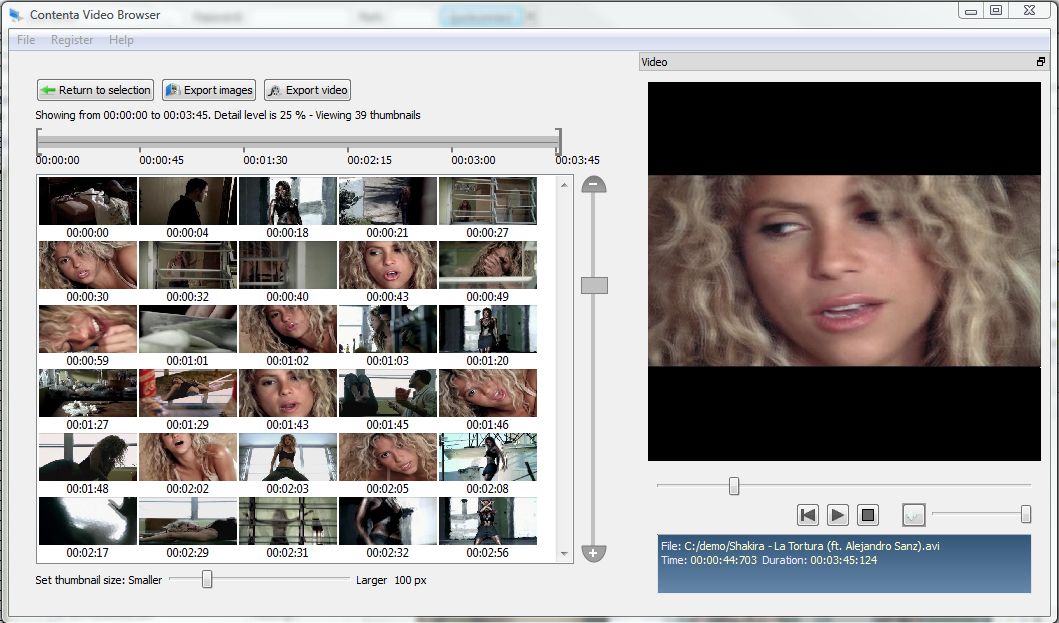Select the thumbnail at 00:00:49
The image size is (1059, 623).
pos(488,265)
